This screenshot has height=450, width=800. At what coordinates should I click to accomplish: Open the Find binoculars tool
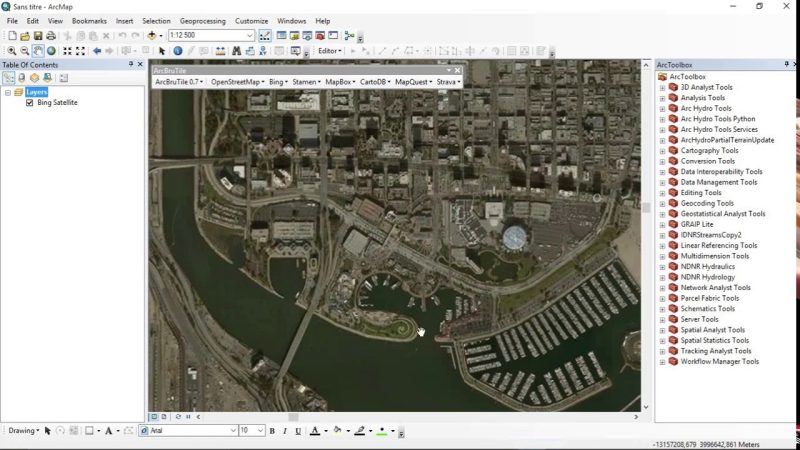point(236,51)
